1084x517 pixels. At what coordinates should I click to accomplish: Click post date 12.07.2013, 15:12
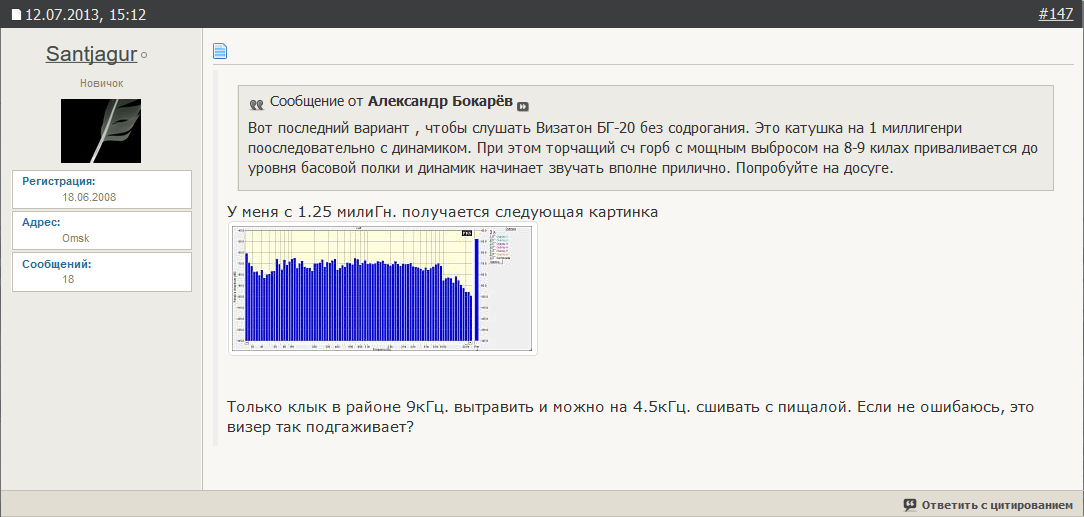click(x=86, y=15)
